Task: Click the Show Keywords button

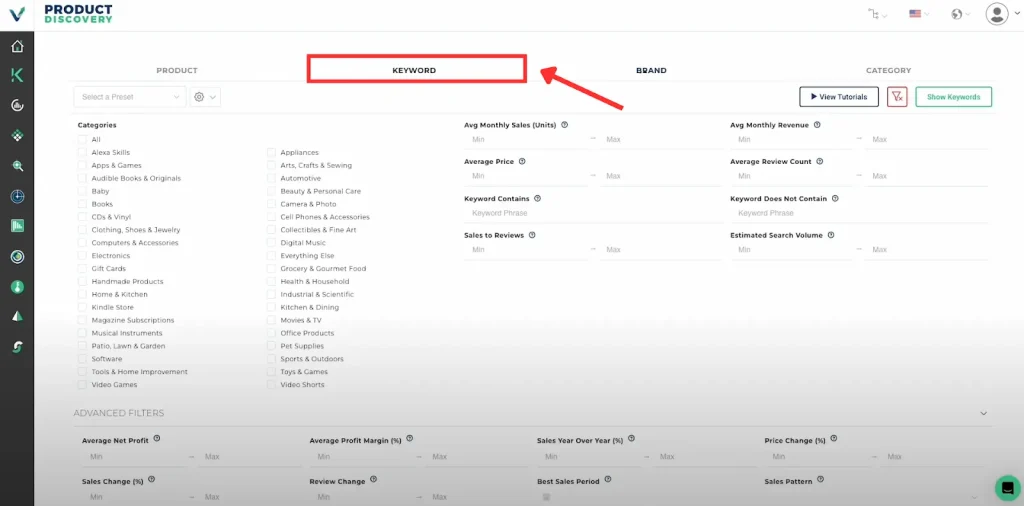Action: pos(953,97)
